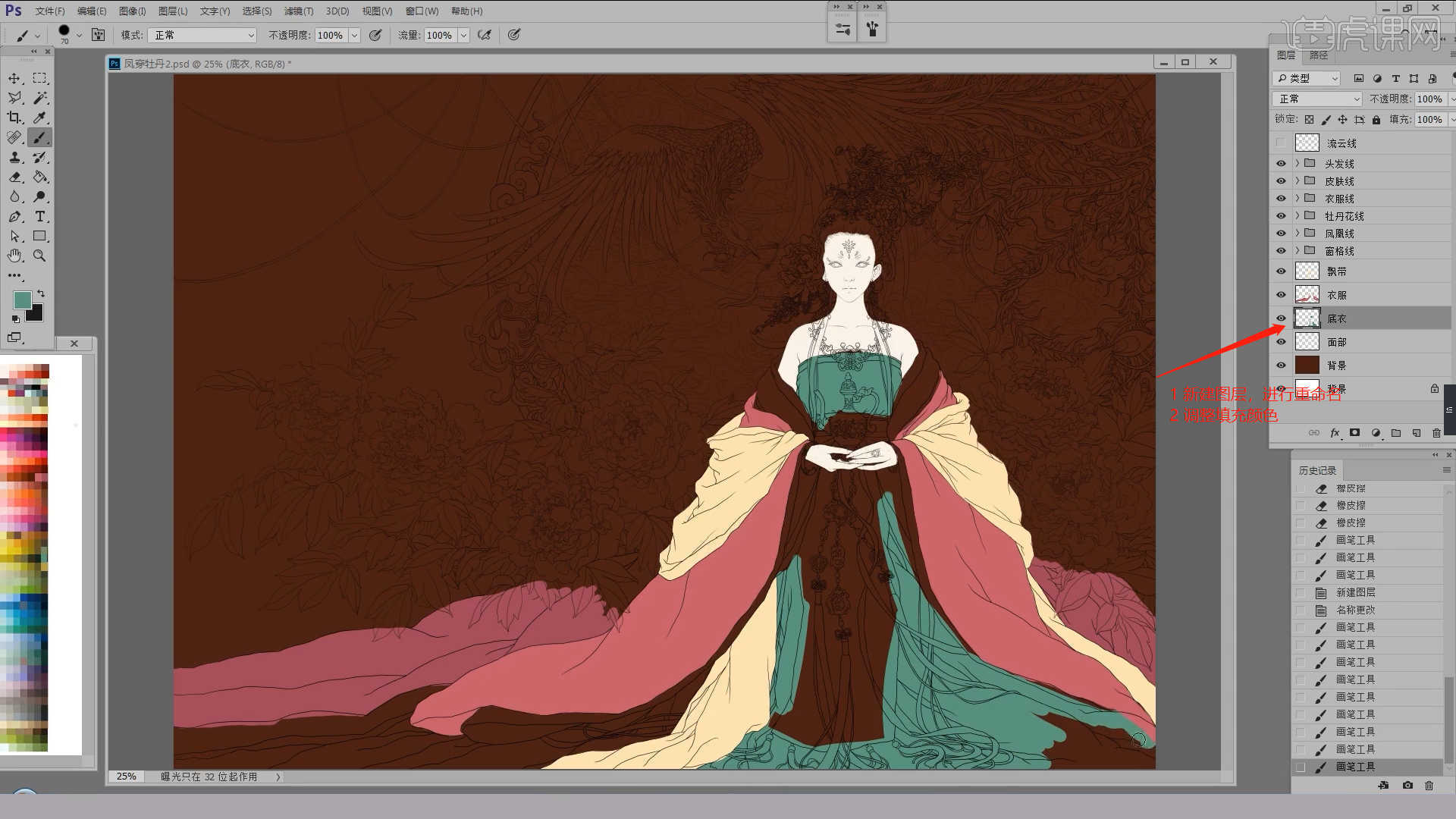Hide the 底衣 layer
This screenshot has height=819, width=1456.
pos(1281,318)
